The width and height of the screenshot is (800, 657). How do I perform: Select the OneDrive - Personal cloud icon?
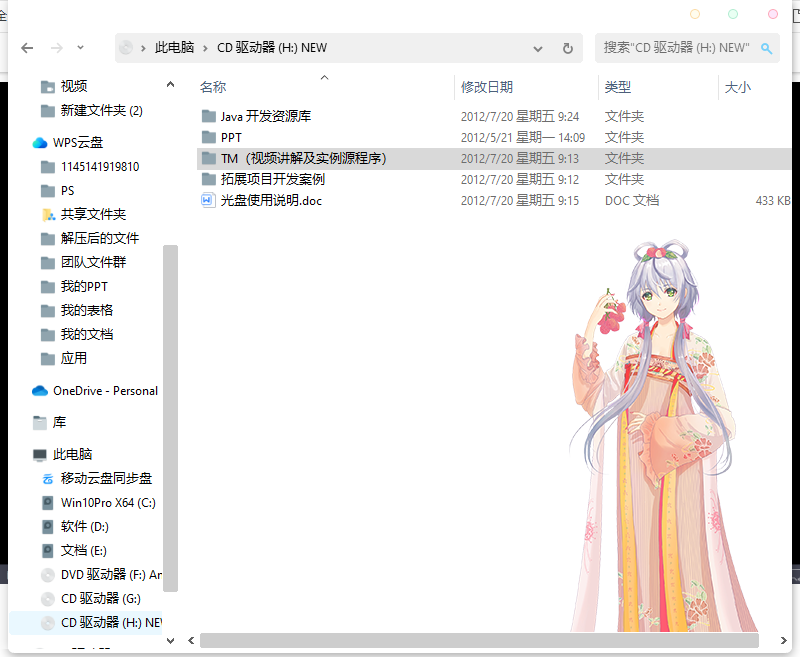point(40,391)
